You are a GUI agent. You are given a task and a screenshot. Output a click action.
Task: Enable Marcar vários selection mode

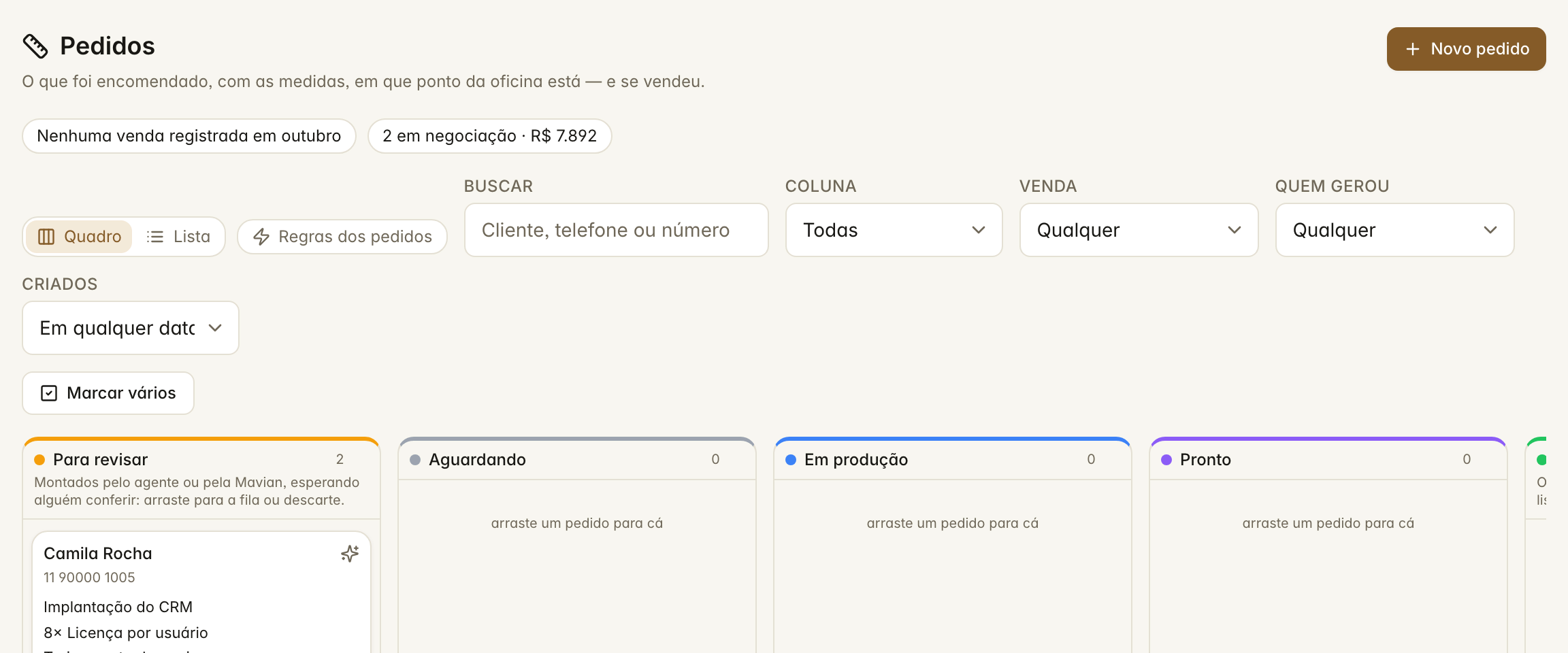click(x=108, y=393)
